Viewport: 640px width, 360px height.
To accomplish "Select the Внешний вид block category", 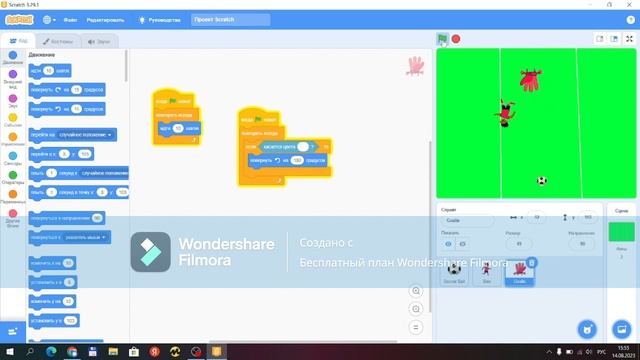I will click(13, 79).
